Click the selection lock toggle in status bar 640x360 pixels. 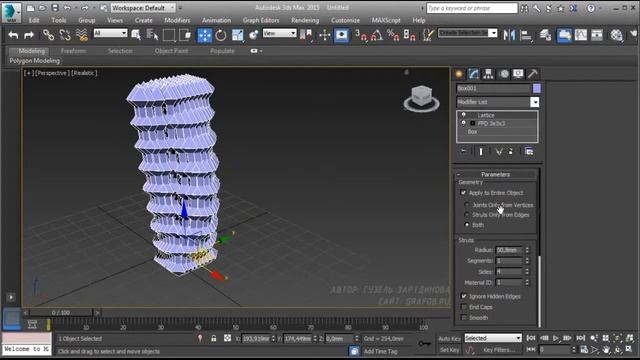pos(213,338)
